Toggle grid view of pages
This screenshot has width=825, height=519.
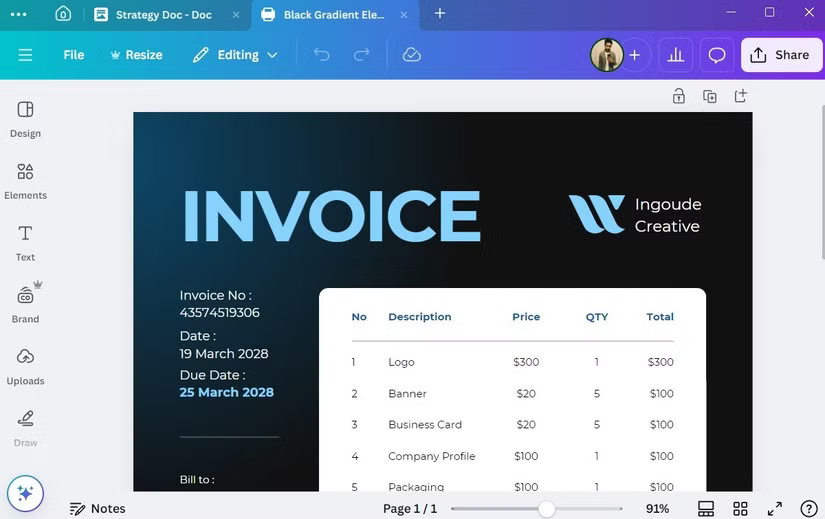coord(740,509)
